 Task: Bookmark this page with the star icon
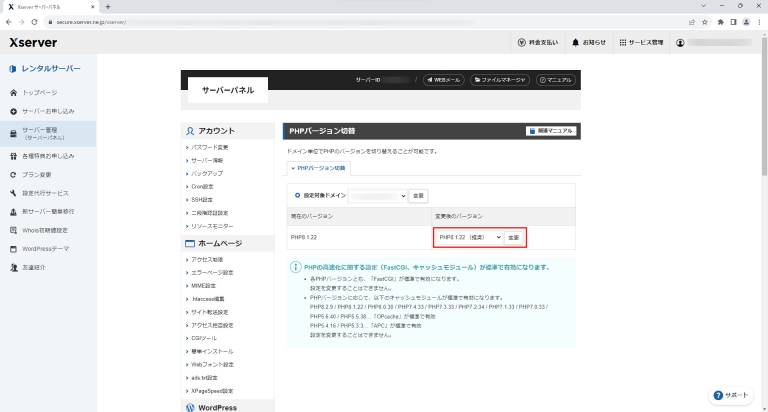706,21
